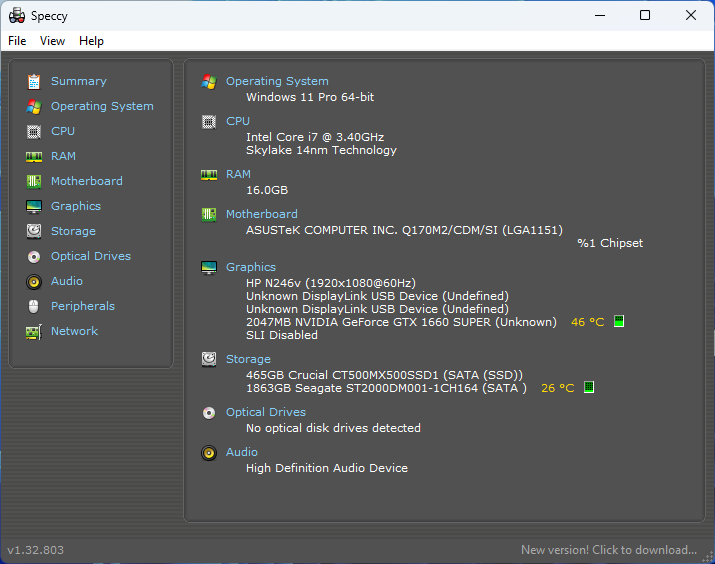Select Audio in the sidebar
This screenshot has width=715, height=564.
tap(67, 281)
